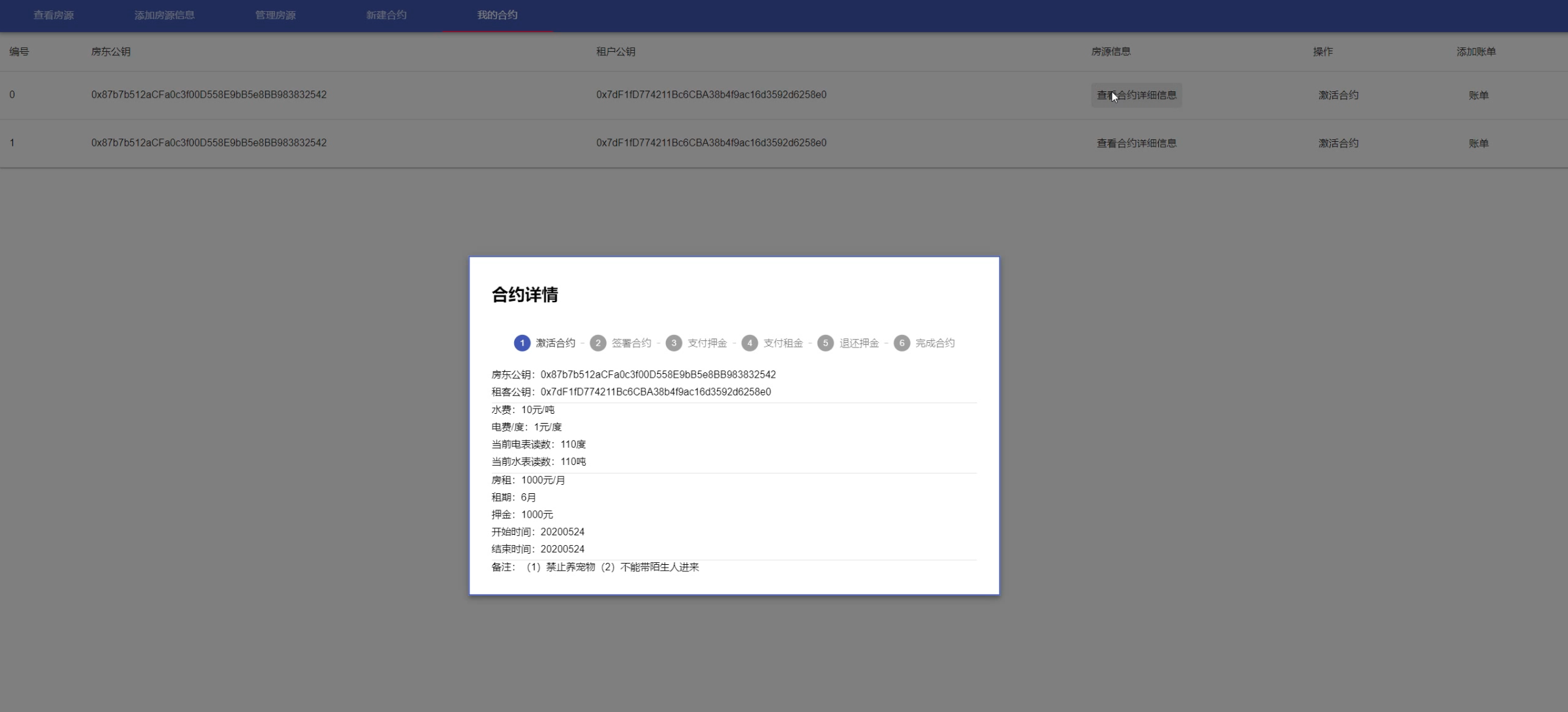Open the 新建合约 tab

pyautogui.click(x=386, y=15)
